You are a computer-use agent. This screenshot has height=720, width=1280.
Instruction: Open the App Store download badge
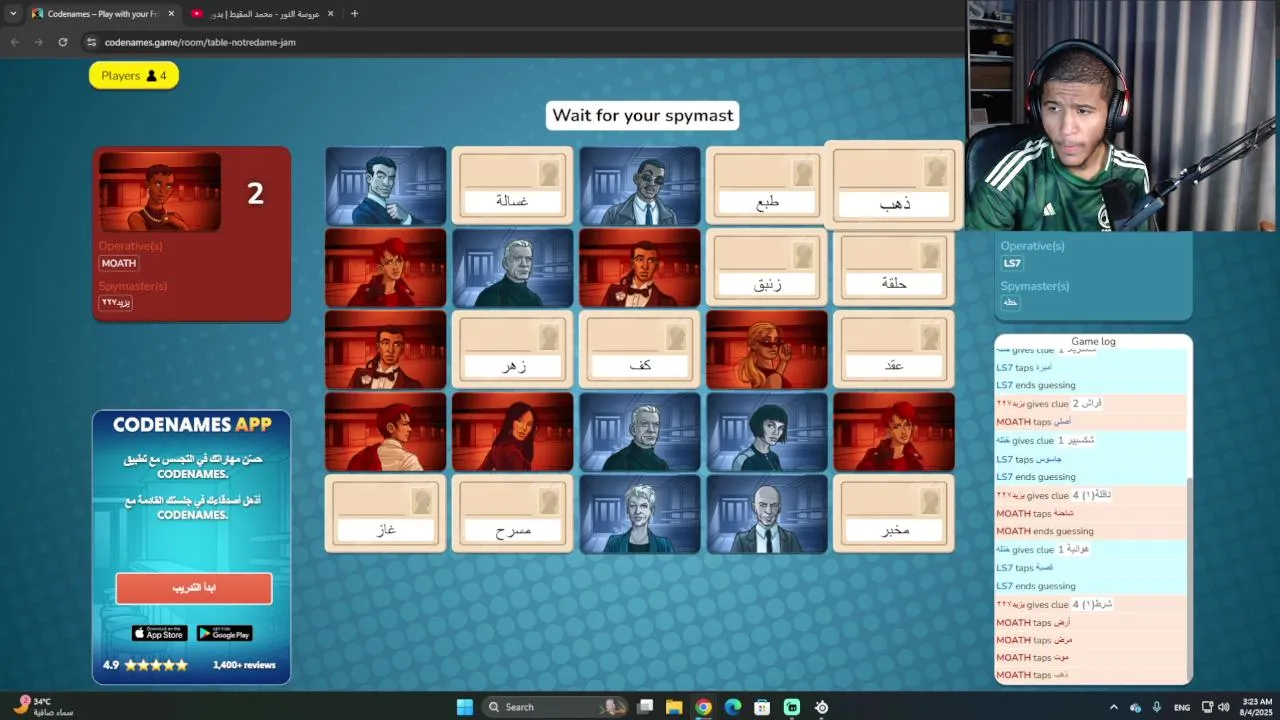click(160, 634)
